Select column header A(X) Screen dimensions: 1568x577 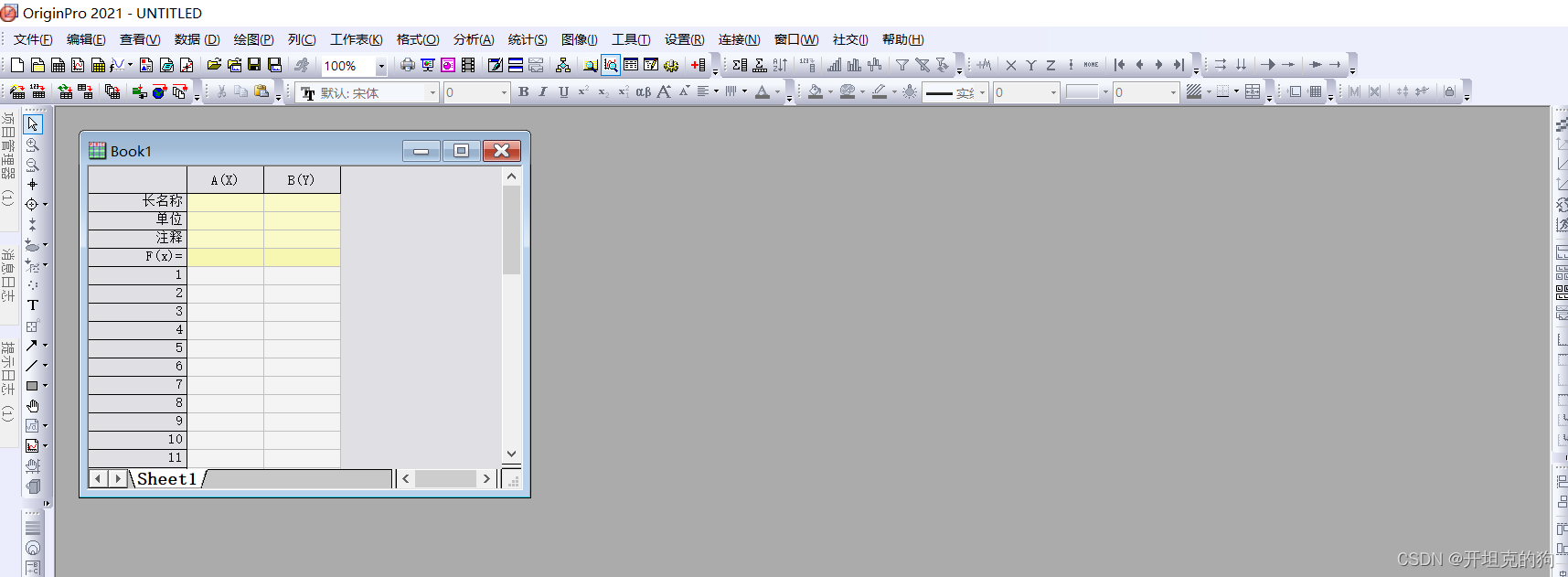tap(225, 180)
